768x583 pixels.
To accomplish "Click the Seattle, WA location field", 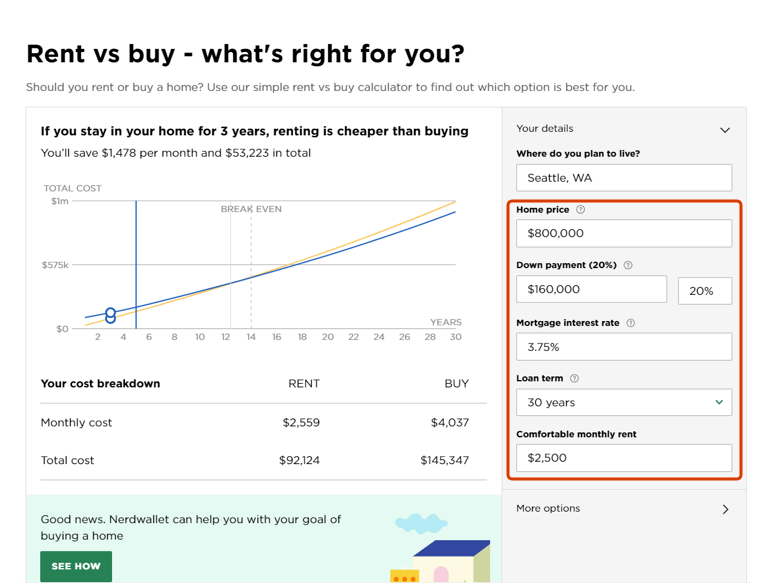I will 624,178.
